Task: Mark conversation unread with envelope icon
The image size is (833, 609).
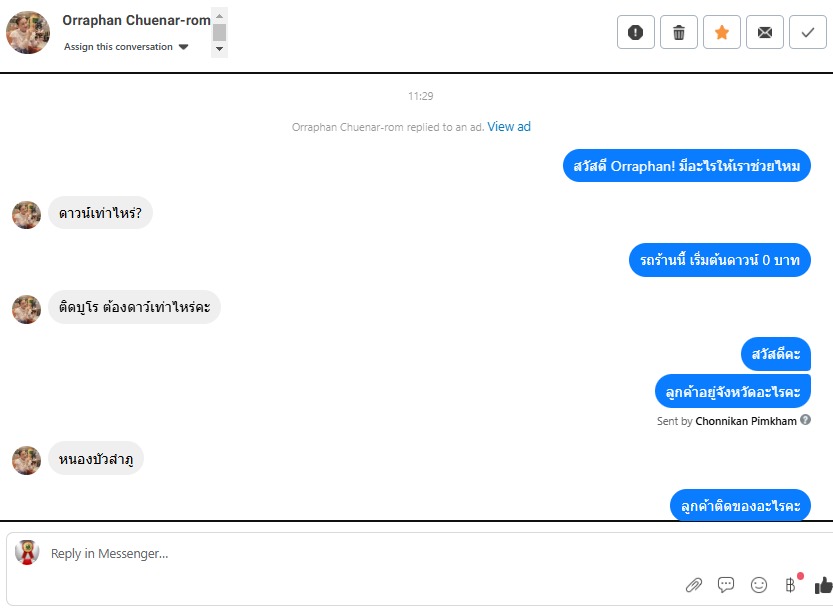Action: click(764, 32)
